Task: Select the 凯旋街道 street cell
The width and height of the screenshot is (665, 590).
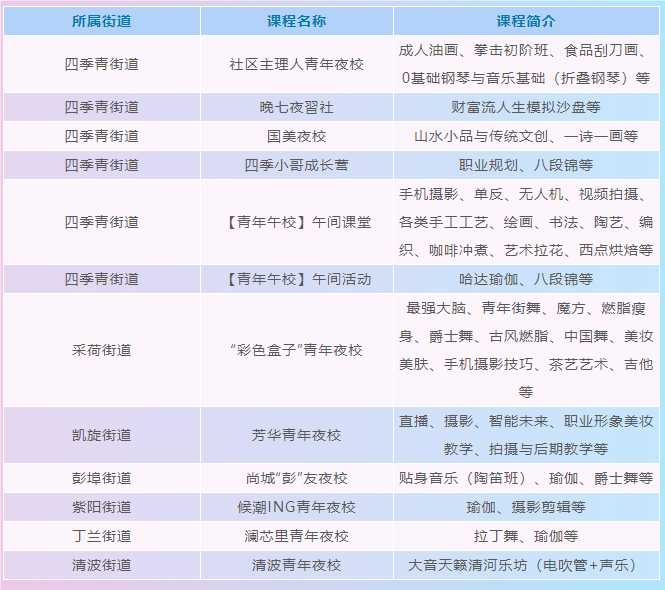Action: (101, 436)
